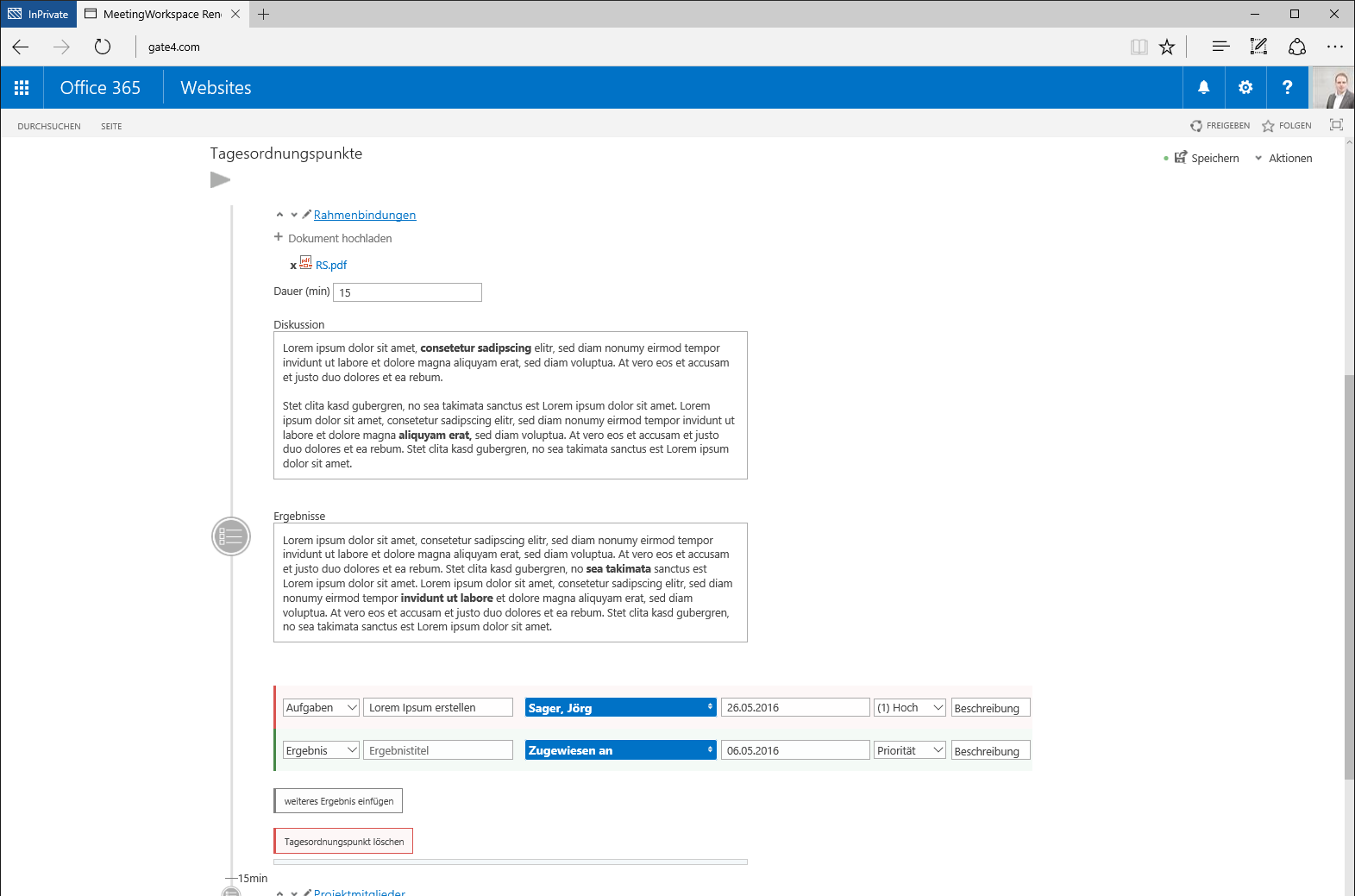Screen dimensions: 1355x896
Task: Click the FREIGEBEN share button
Action: 1220,126
